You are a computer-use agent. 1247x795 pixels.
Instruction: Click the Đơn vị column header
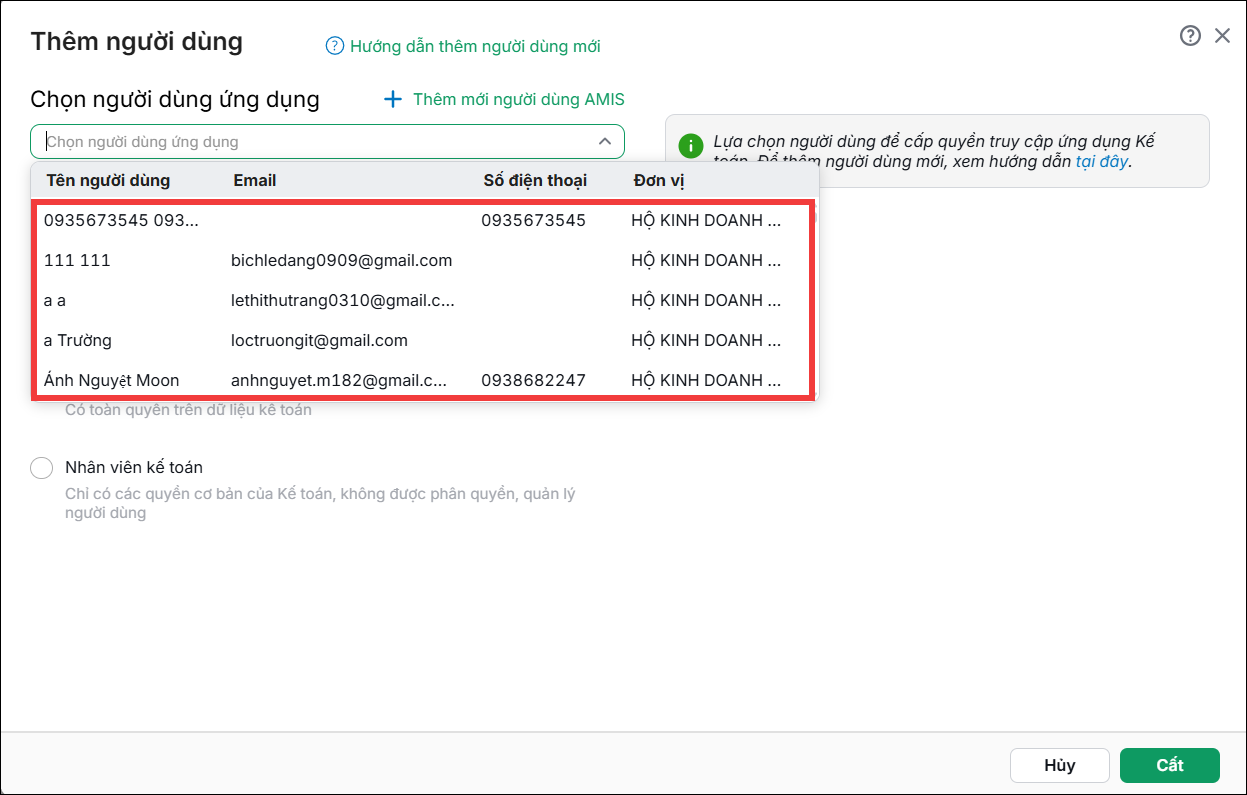pyautogui.click(x=659, y=181)
